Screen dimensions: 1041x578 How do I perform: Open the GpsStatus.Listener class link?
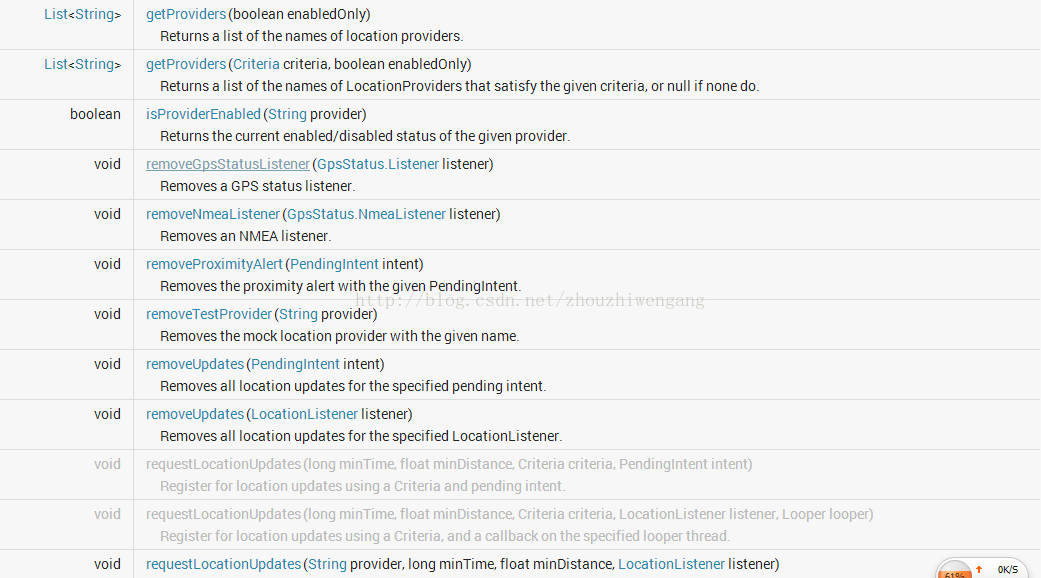(x=378, y=164)
